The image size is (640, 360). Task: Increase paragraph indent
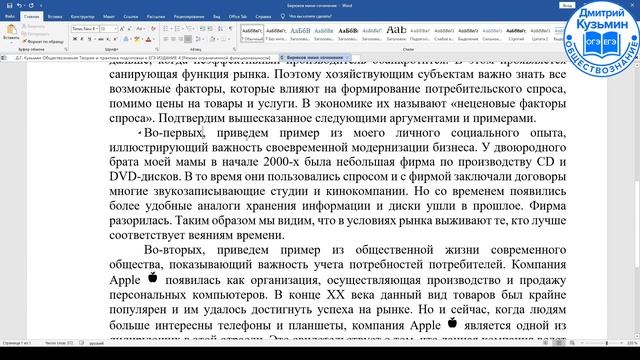pos(210,29)
